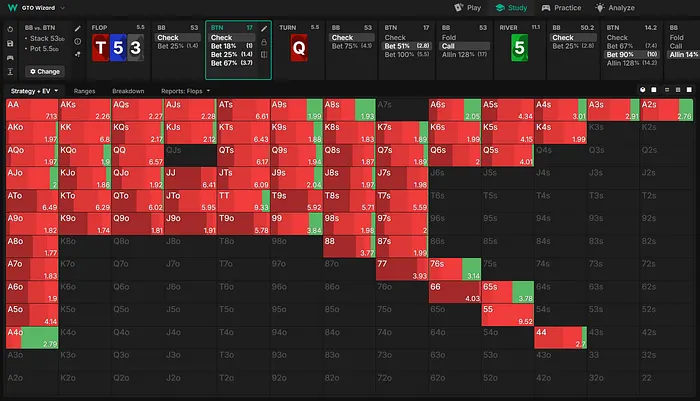Viewport: 700px width, 401px height.
Task: Open the Strategy + EV dropdown
Action: (35, 91)
